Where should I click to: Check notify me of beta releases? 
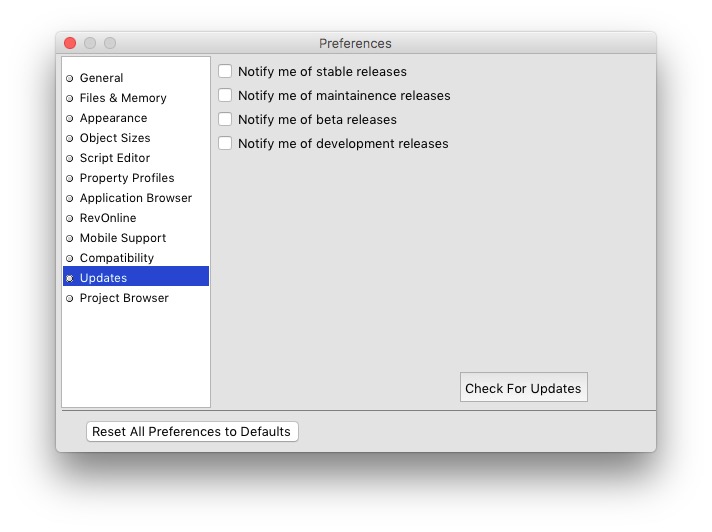(226, 120)
